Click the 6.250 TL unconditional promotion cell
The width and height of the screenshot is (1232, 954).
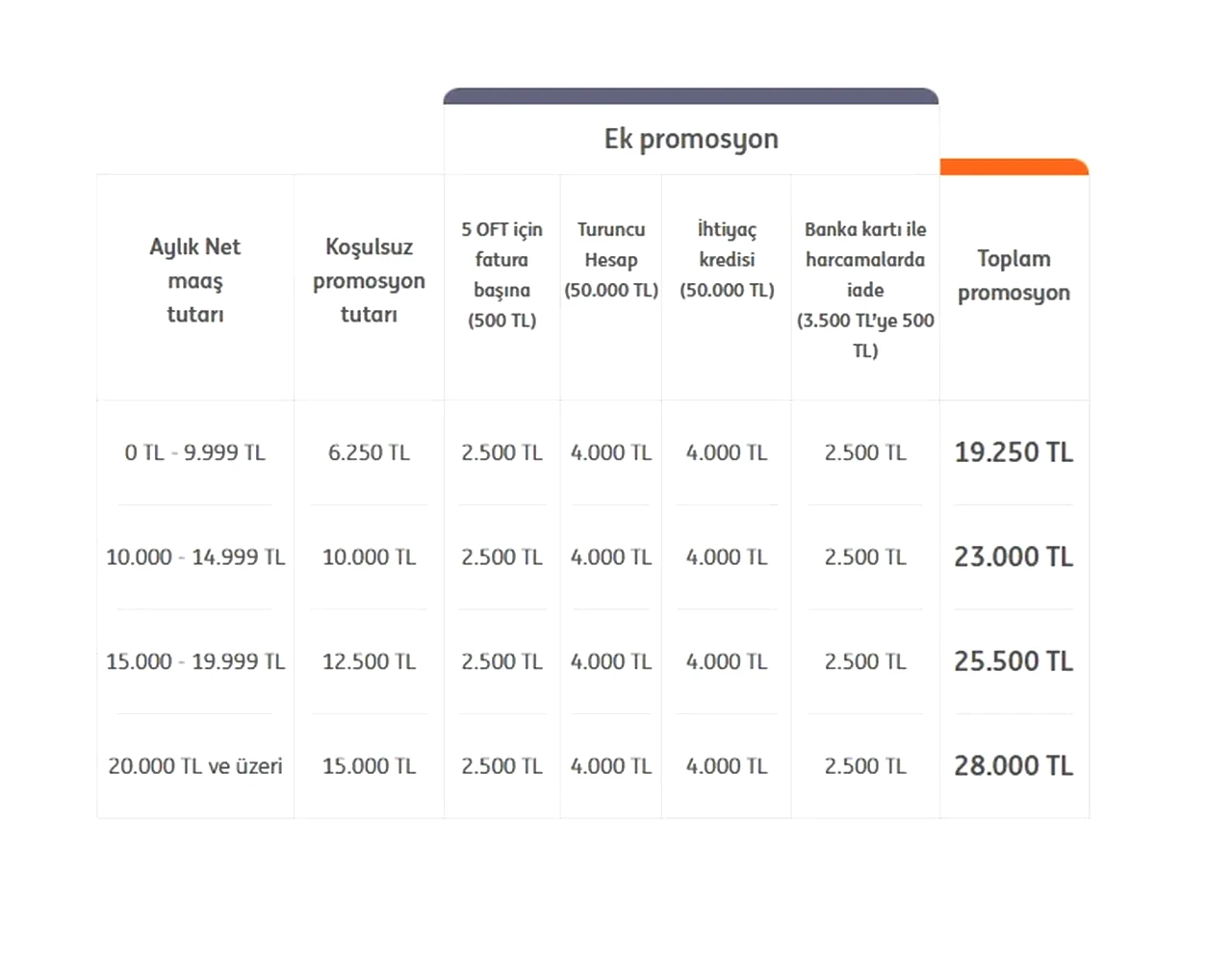[369, 452]
